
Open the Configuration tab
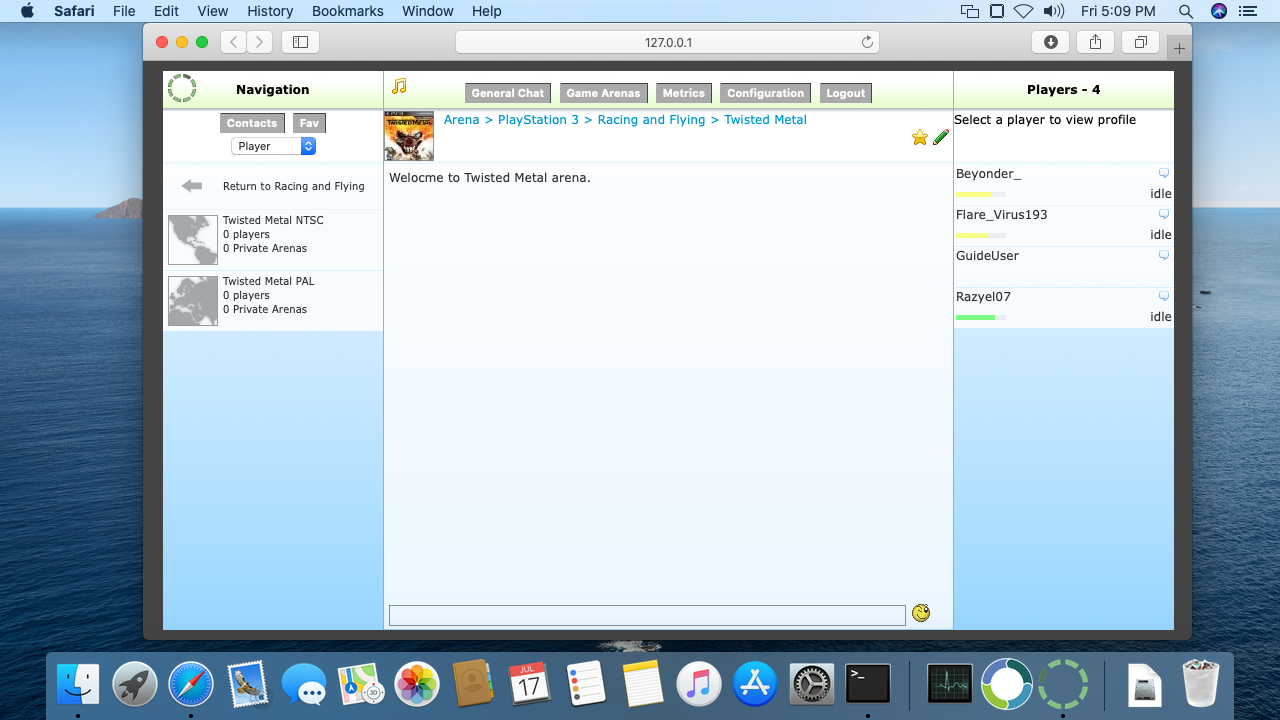[x=765, y=93]
